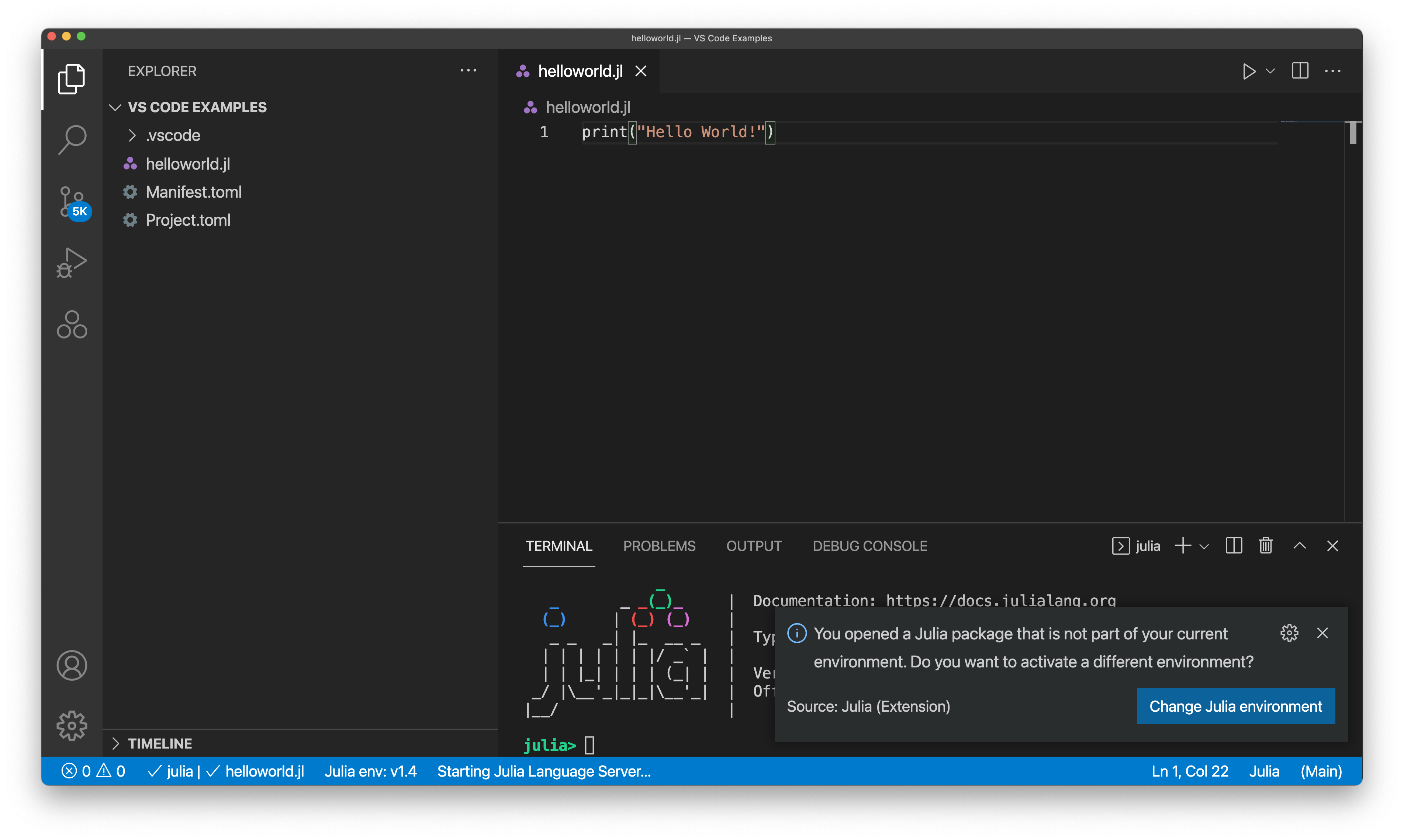Click Change Julia environment button
1404x840 pixels.
[1235, 707]
